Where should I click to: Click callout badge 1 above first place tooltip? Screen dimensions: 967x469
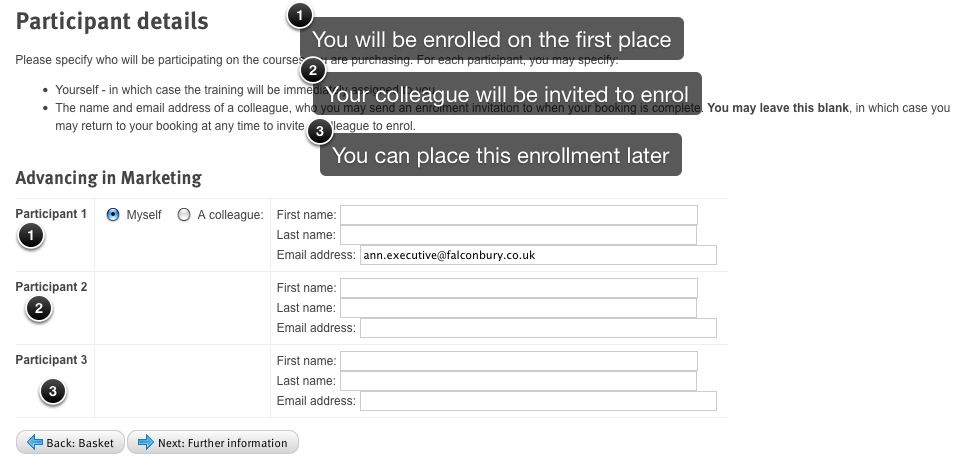pyautogui.click(x=300, y=15)
